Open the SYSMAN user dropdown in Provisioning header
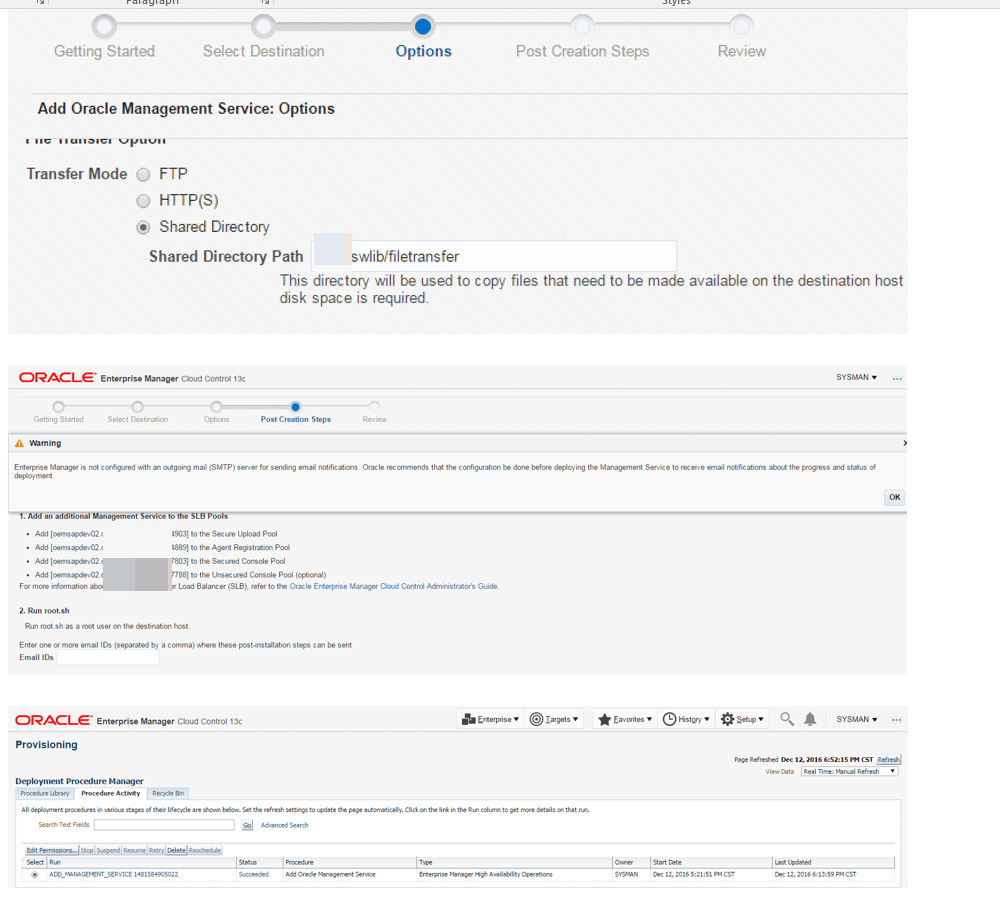Image resolution: width=1000 pixels, height=902 pixels. tap(857, 719)
